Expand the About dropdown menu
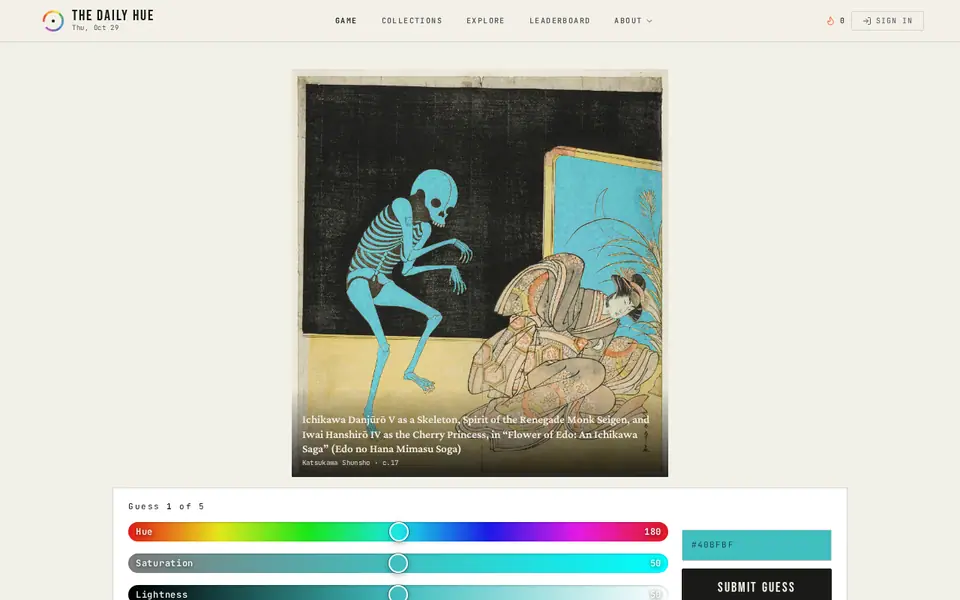This screenshot has height=600, width=960. click(x=633, y=21)
